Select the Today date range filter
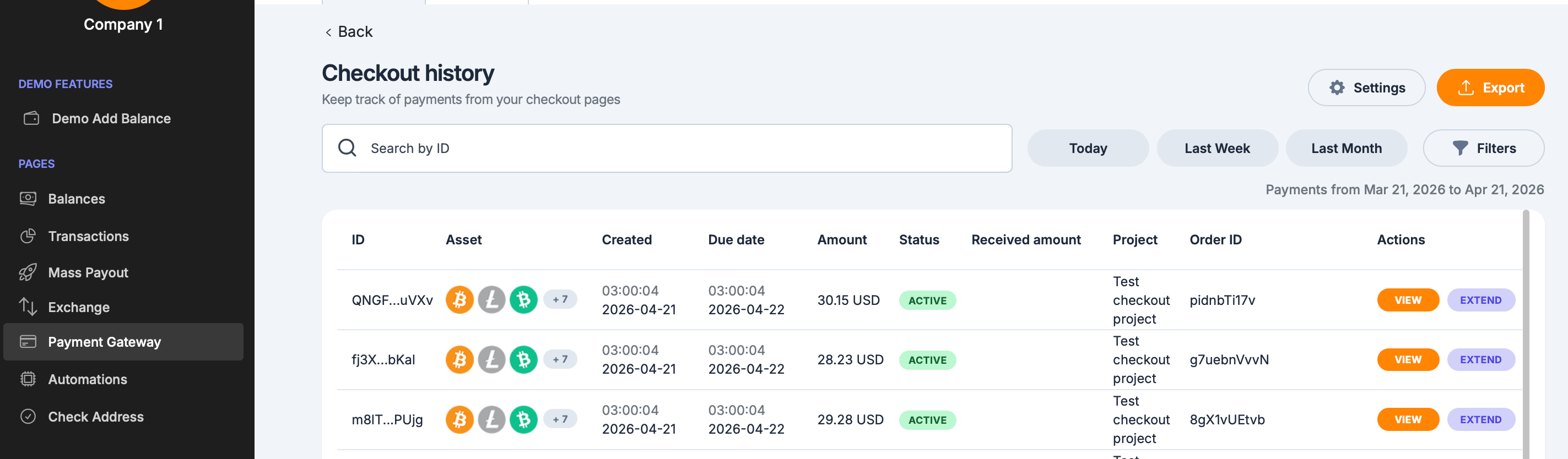The image size is (1568, 459). click(1088, 149)
